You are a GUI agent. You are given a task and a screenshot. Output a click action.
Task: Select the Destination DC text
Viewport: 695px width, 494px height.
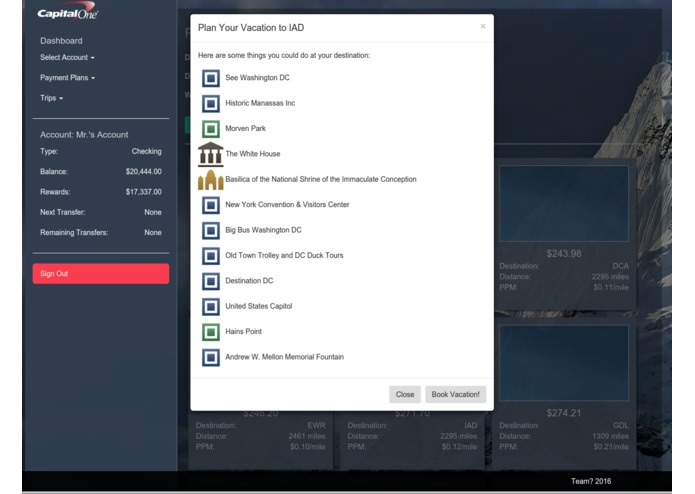coord(249,281)
